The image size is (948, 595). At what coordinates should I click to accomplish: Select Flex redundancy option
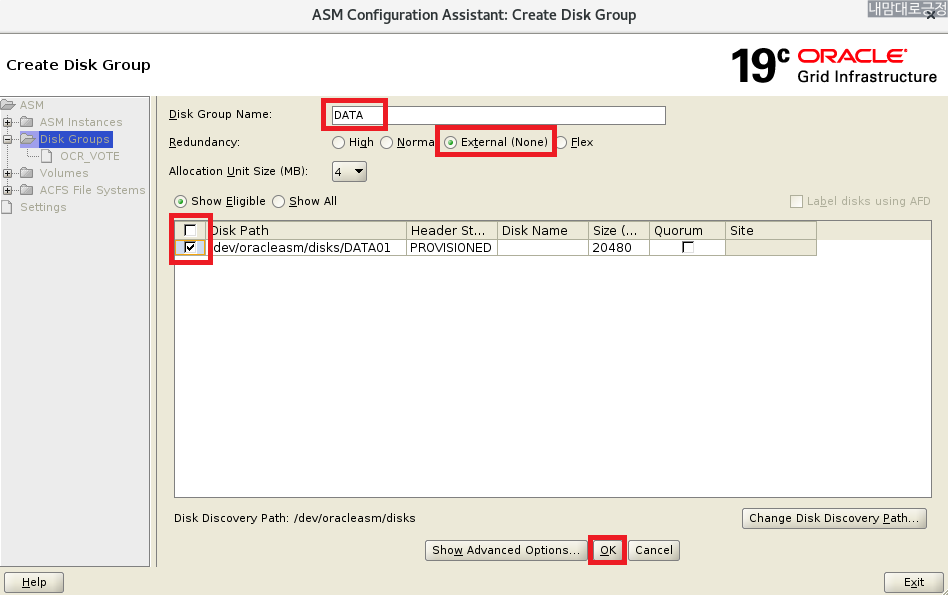coord(561,143)
